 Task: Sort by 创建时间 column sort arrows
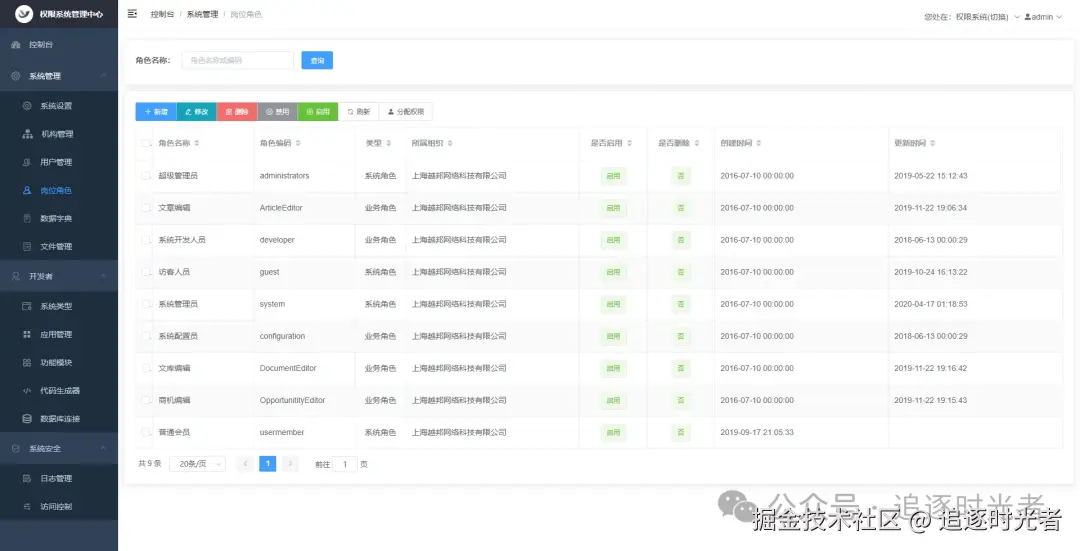pyautogui.click(x=758, y=143)
